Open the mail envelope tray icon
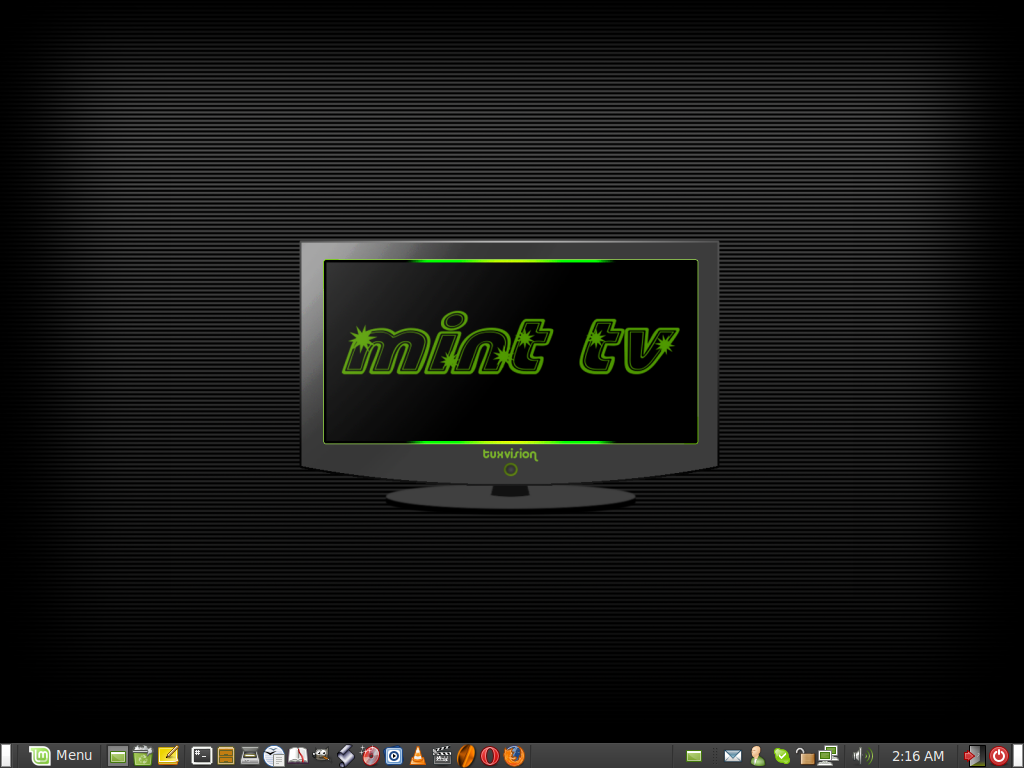Screen dimensions: 1024x768 pyautogui.click(x=733, y=756)
